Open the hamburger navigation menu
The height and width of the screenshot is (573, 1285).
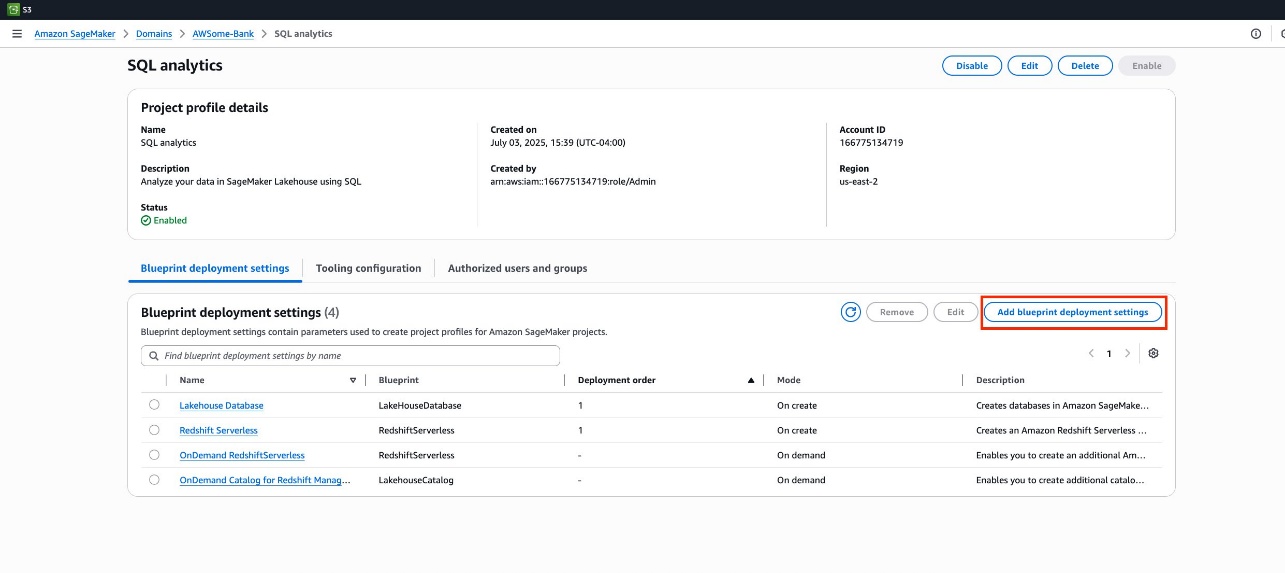coord(16,33)
